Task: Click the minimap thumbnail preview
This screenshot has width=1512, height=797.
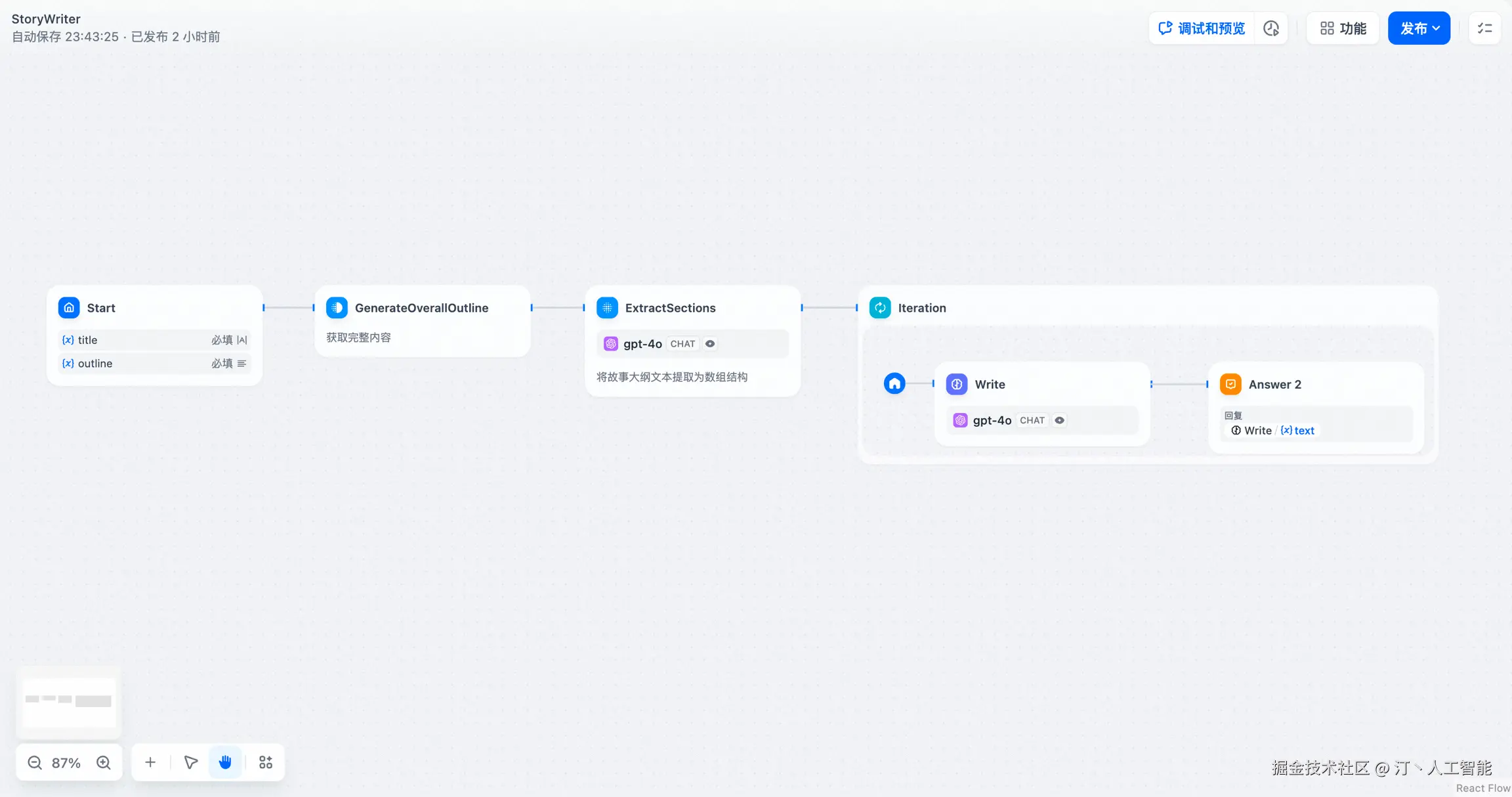Action: tap(69, 700)
